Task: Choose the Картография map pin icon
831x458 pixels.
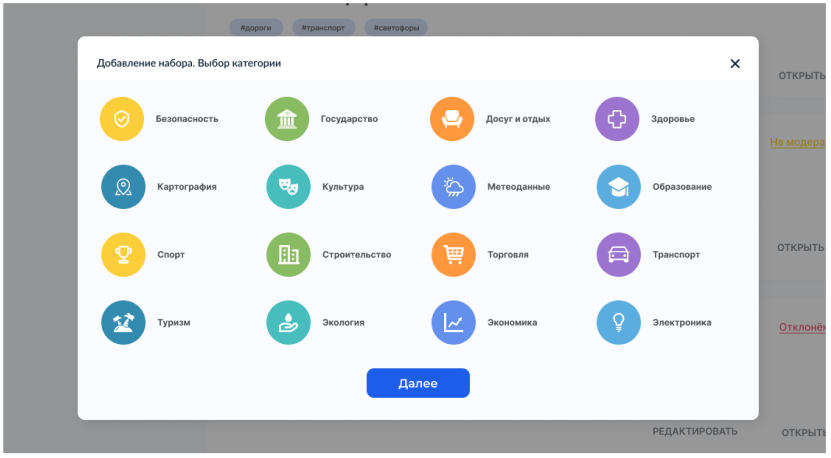Action: [x=122, y=187]
